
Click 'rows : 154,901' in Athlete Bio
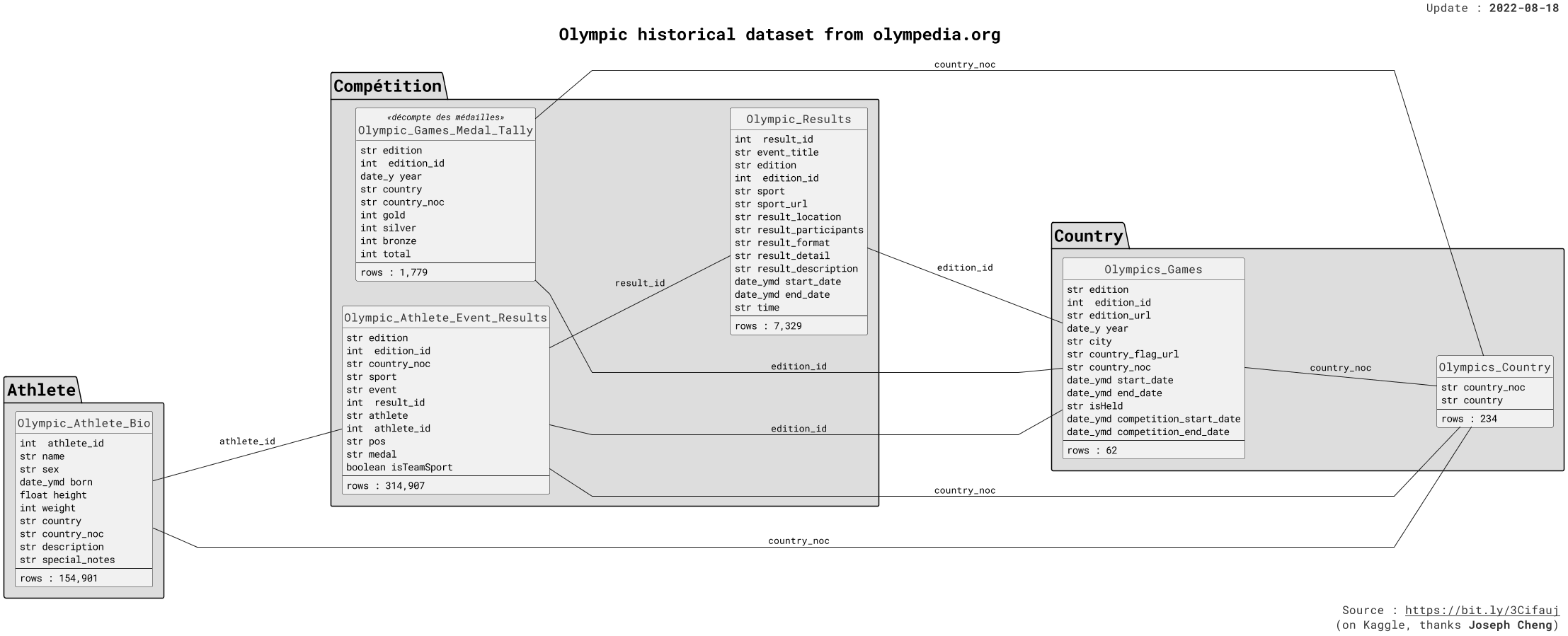(x=59, y=578)
